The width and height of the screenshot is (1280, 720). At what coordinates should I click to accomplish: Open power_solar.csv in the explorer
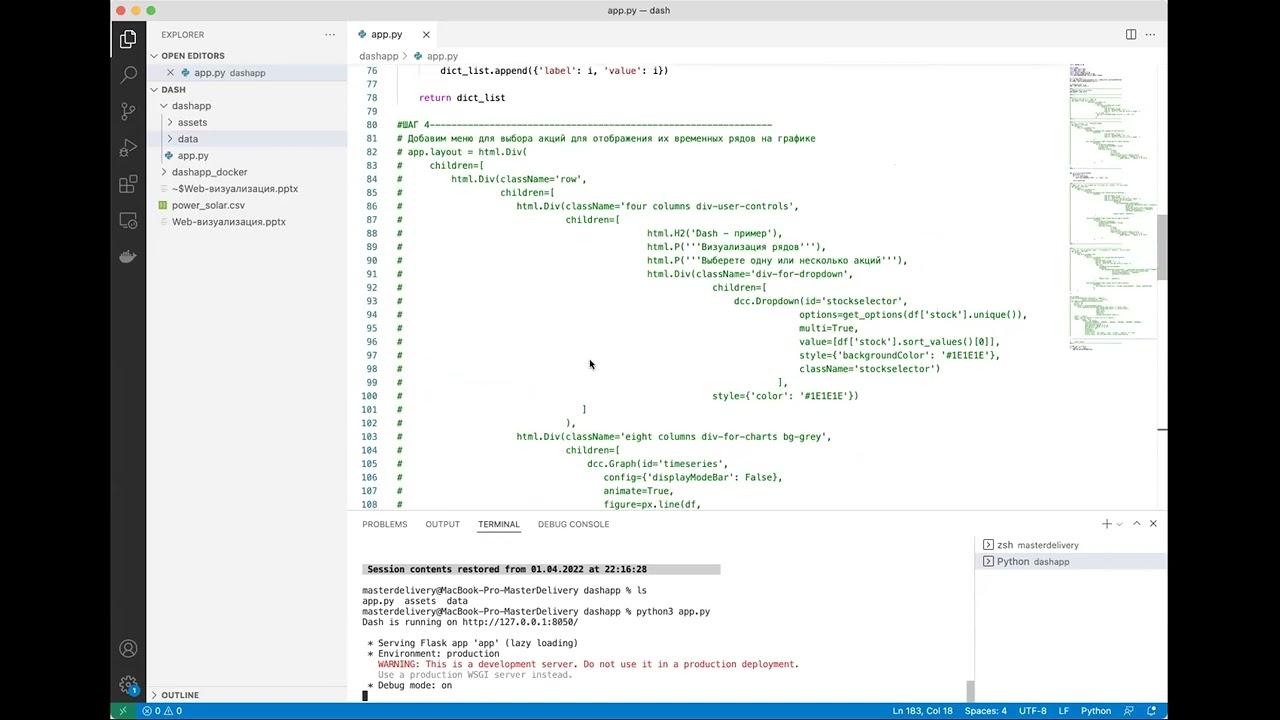tap(208, 205)
